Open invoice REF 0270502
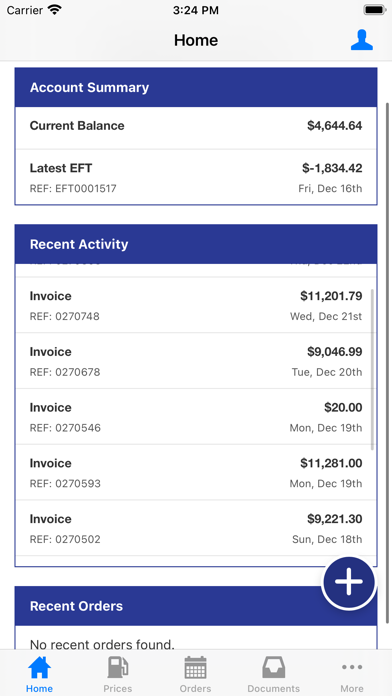Screen dimensions: 392x696 tap(196, 528)
